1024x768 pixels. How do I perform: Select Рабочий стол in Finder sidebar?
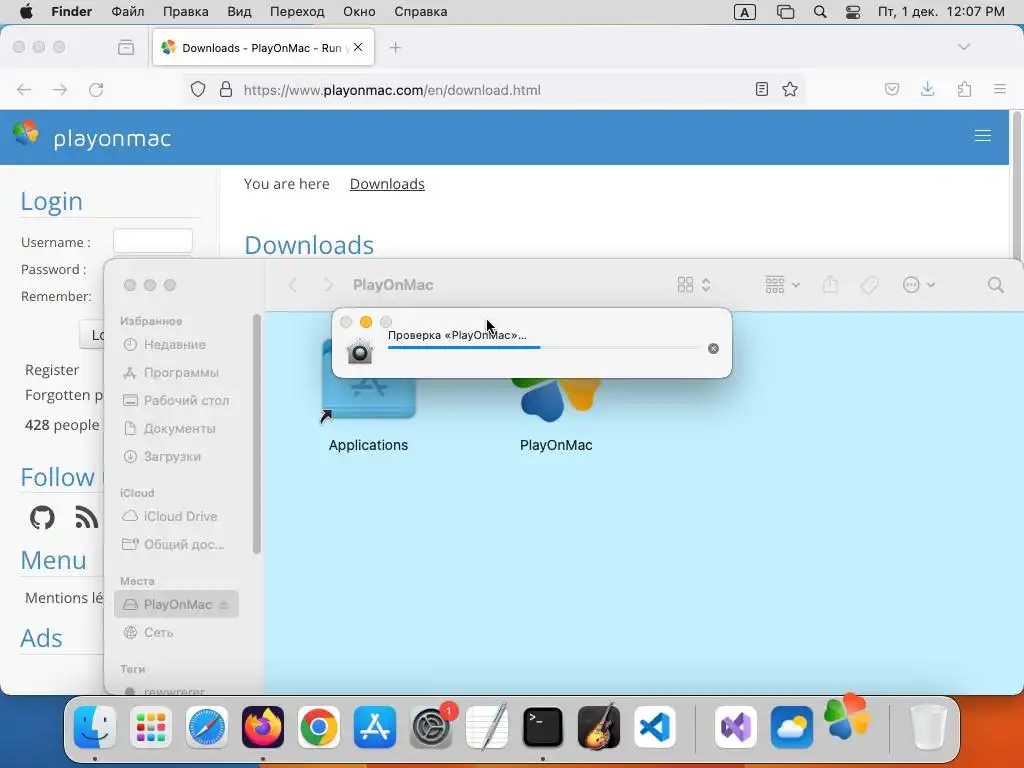point(176,400)
